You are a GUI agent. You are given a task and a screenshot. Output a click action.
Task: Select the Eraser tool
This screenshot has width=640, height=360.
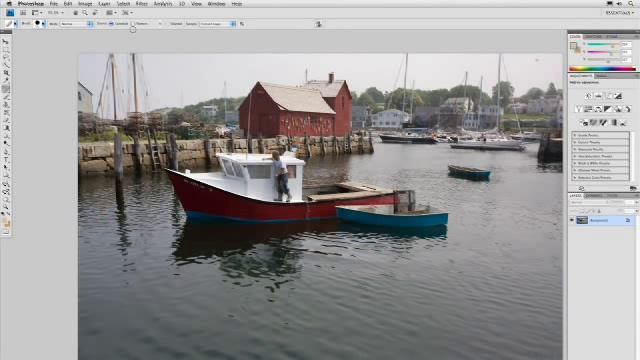6,119
